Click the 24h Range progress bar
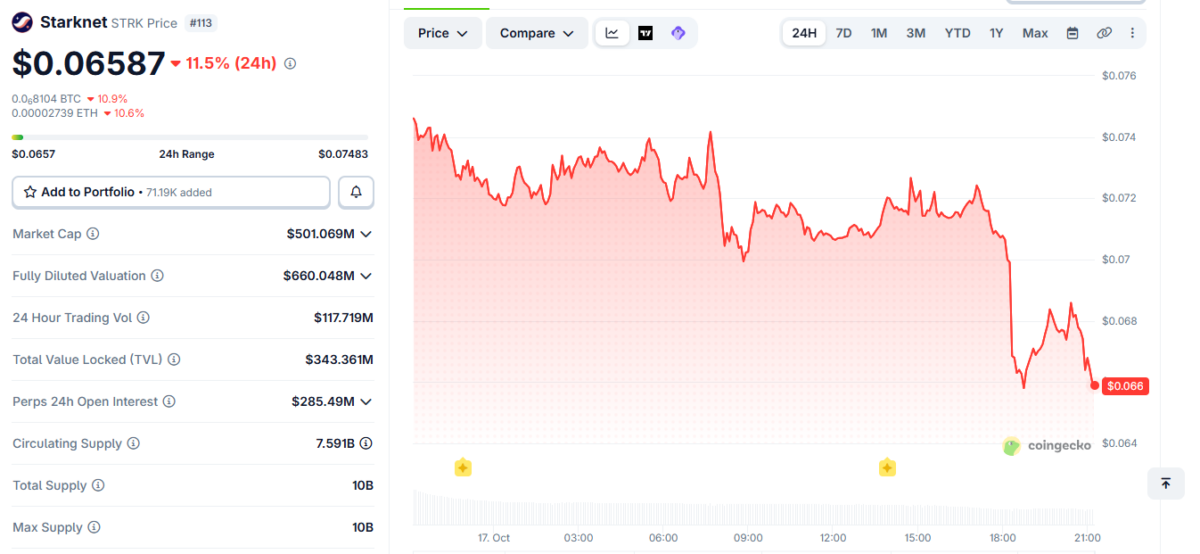 190,137
